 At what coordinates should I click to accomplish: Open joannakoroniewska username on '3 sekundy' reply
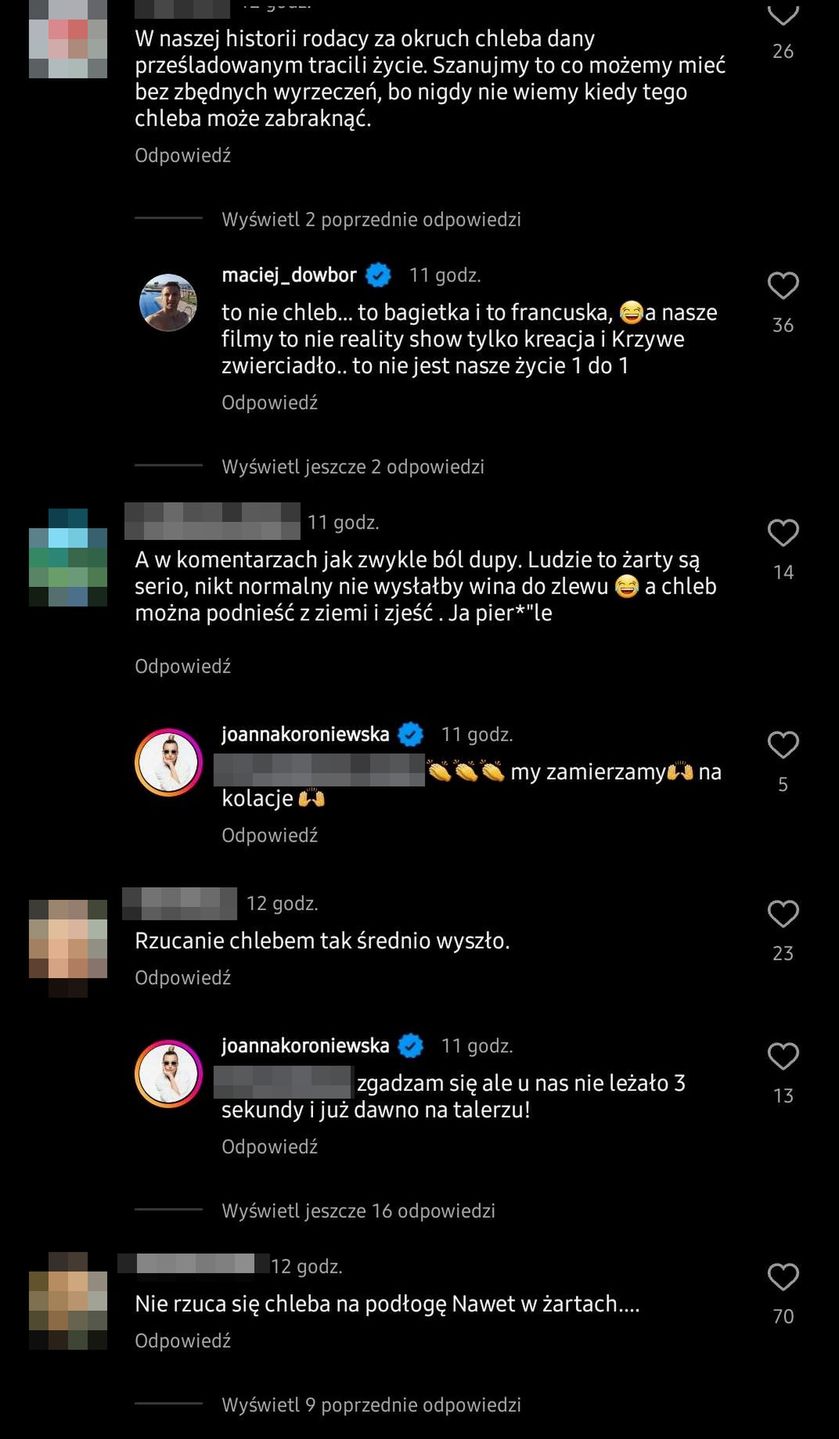pyautogui.click(x=305, y=1046)
